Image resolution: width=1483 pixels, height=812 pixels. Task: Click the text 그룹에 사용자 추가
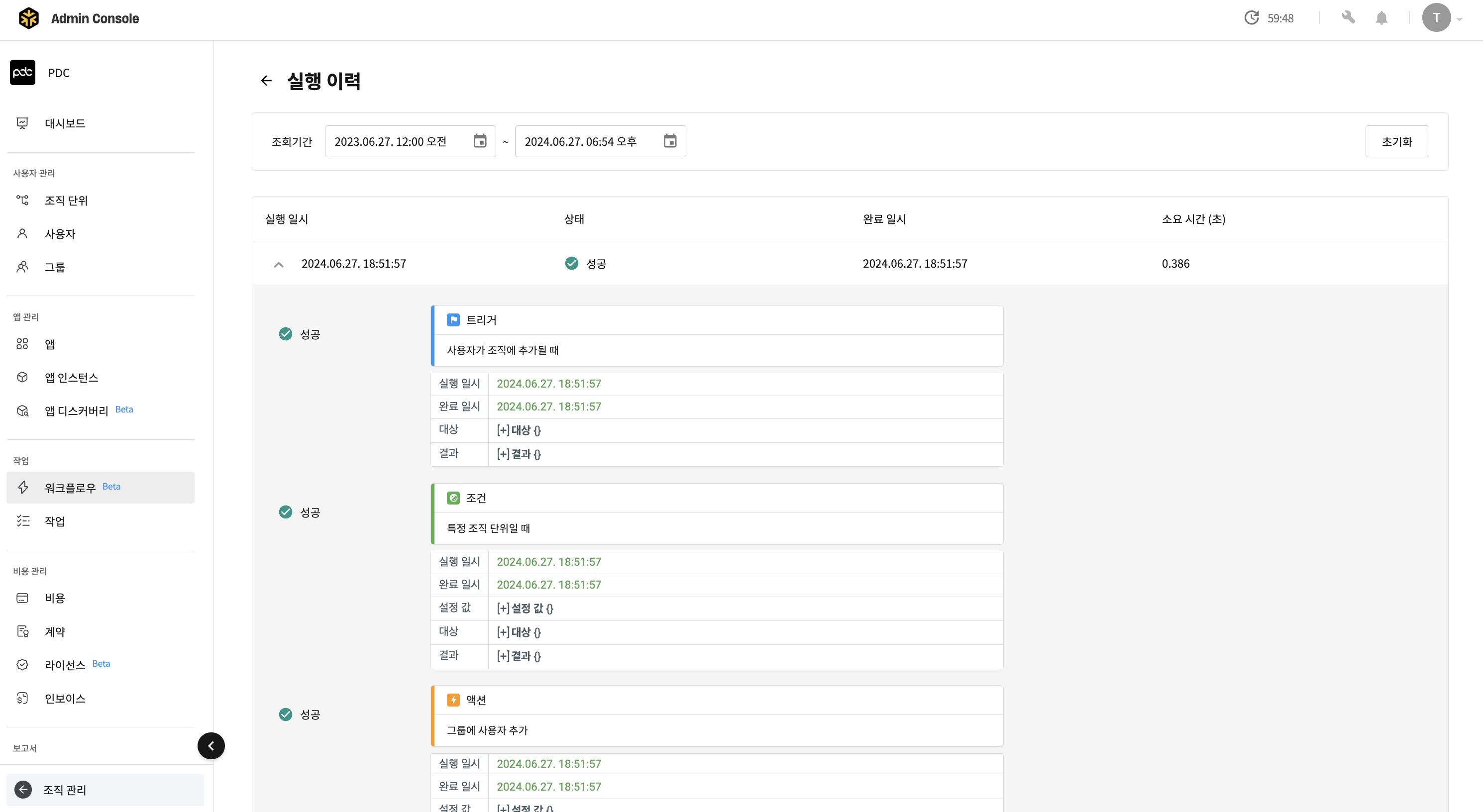(x=487, y=730)
